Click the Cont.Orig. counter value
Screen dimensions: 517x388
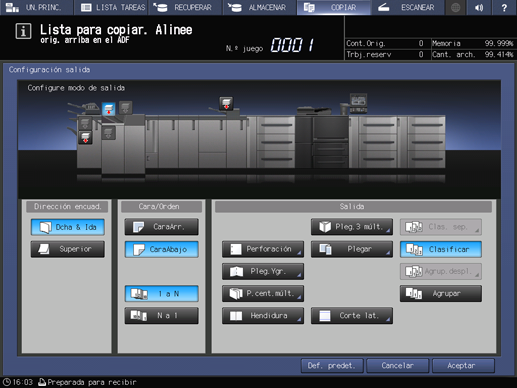[421, 43]
